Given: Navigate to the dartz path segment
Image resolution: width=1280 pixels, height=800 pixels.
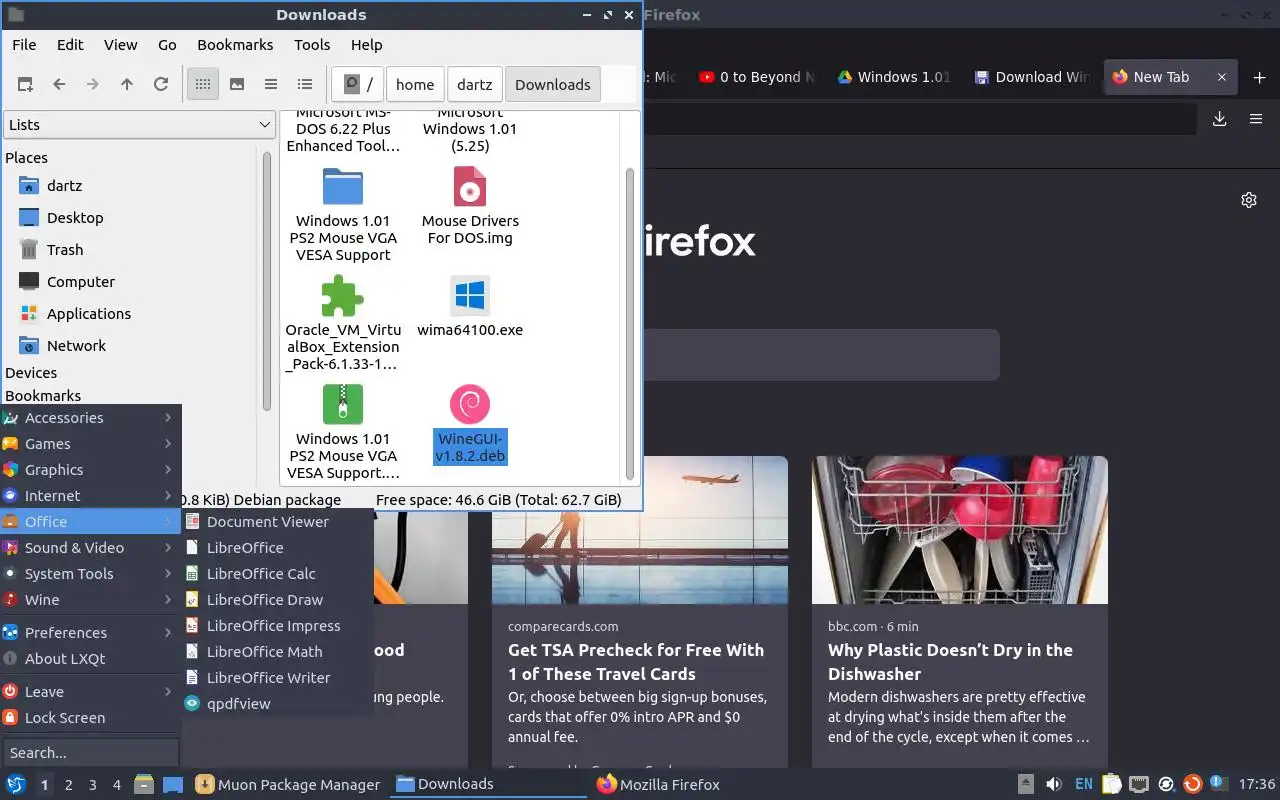Looking at the screenshot, I should click(475, 85).
